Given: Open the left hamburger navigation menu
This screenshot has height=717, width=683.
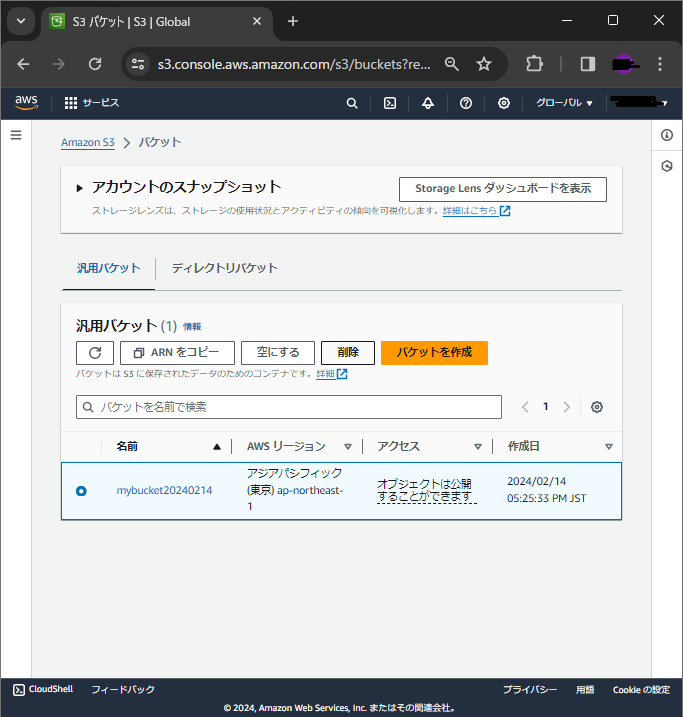Looking at the screenshot, I should tap(16, 135).
